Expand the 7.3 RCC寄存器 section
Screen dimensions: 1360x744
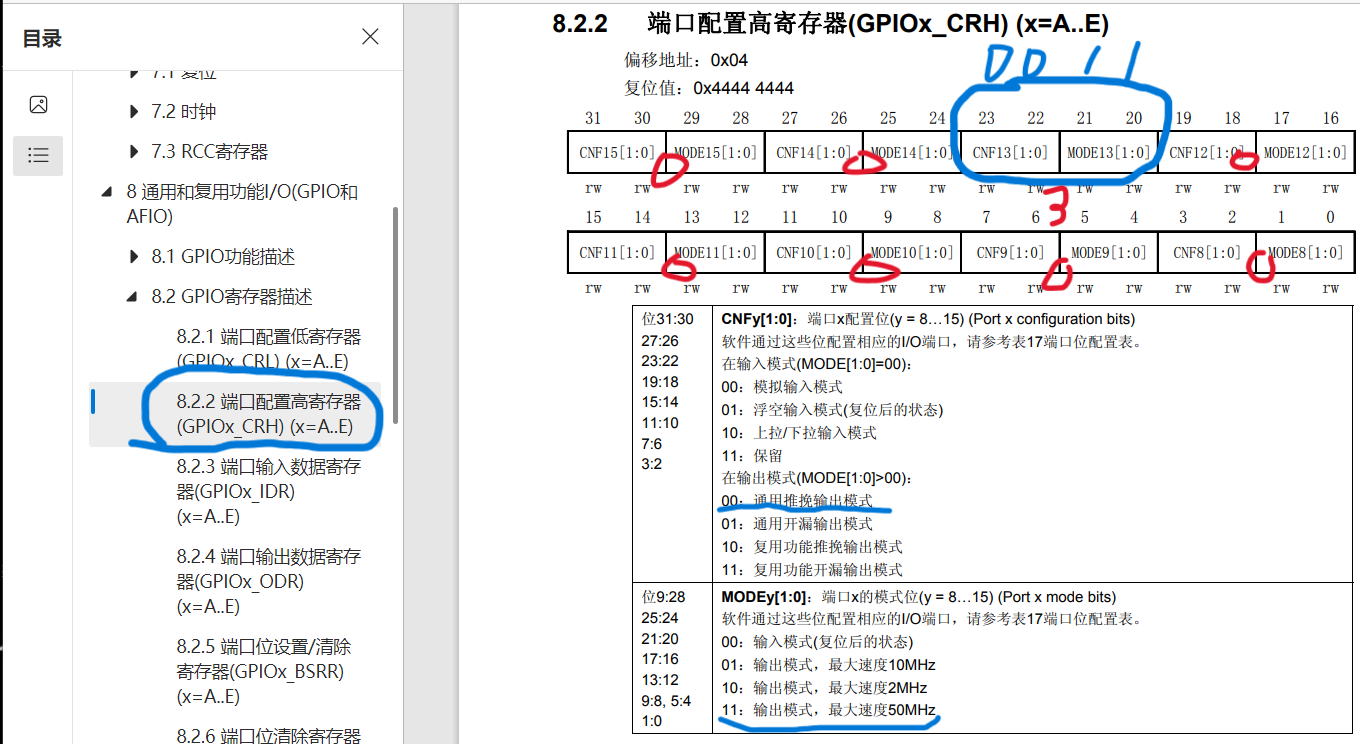pyautogui.click(x=134, y=150)
